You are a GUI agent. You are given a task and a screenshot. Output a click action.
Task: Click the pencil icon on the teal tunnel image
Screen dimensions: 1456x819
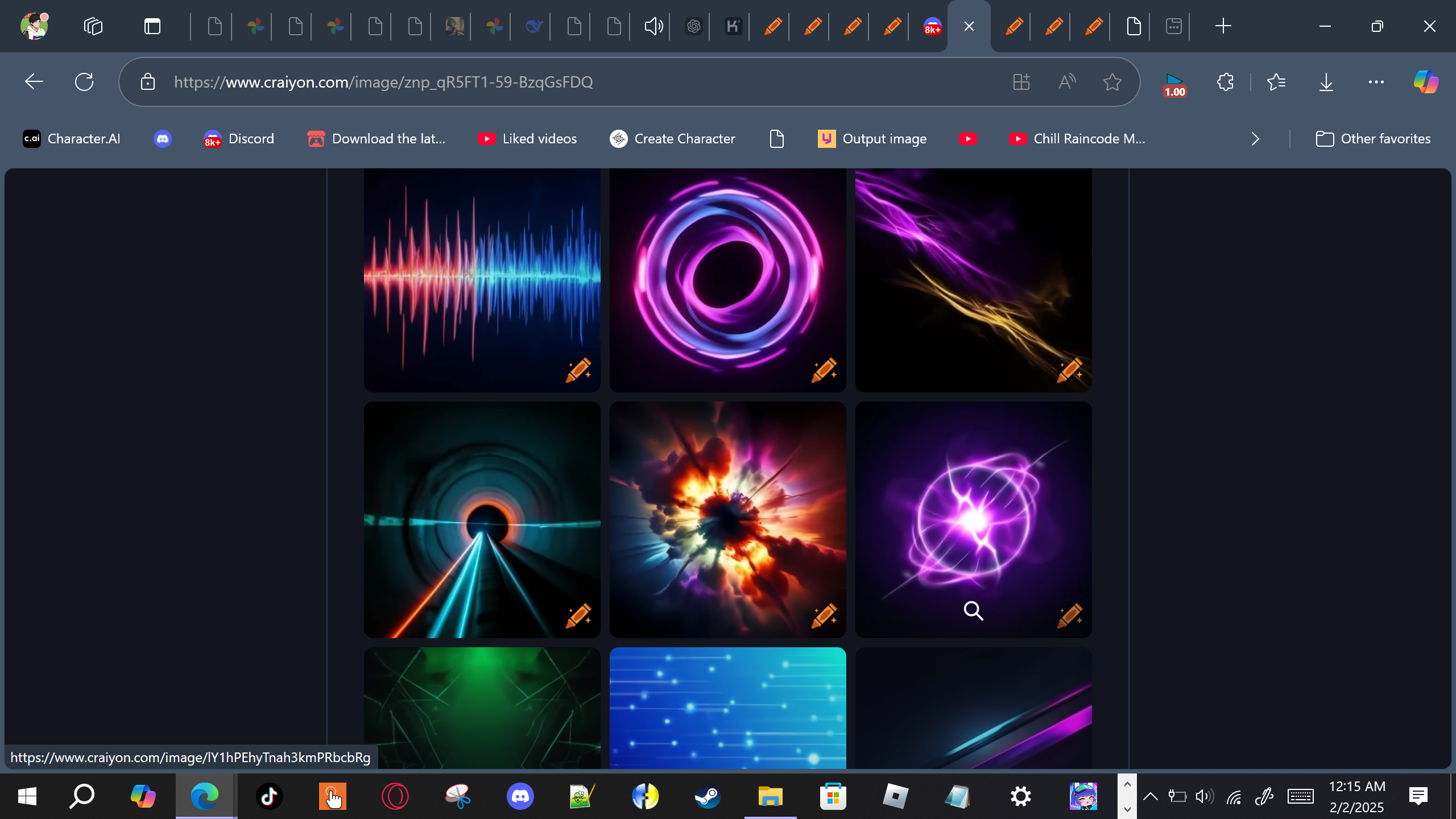(578, 616)
